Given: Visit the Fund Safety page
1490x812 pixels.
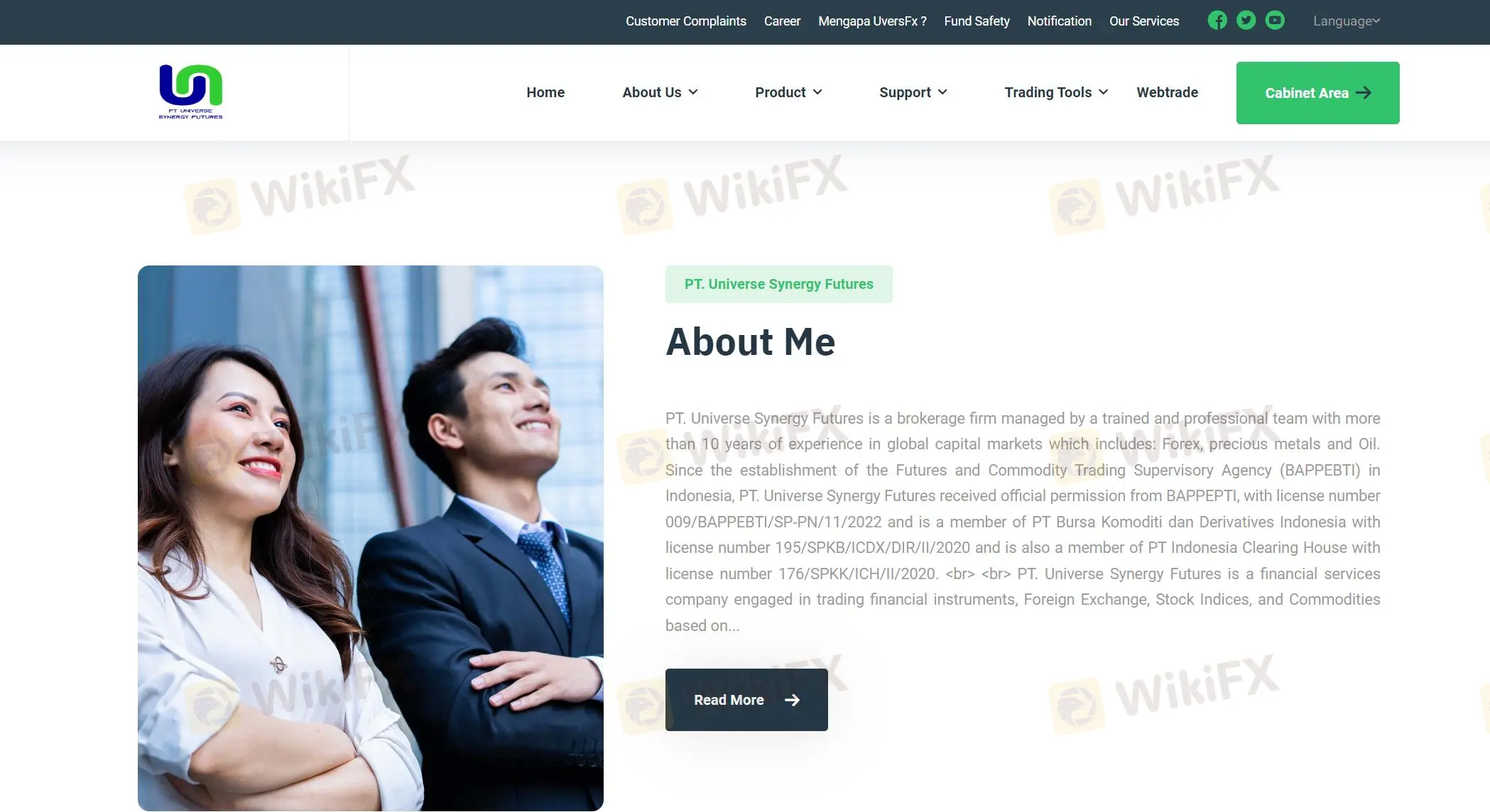Looking at the screenshot, I should point(977,21).
